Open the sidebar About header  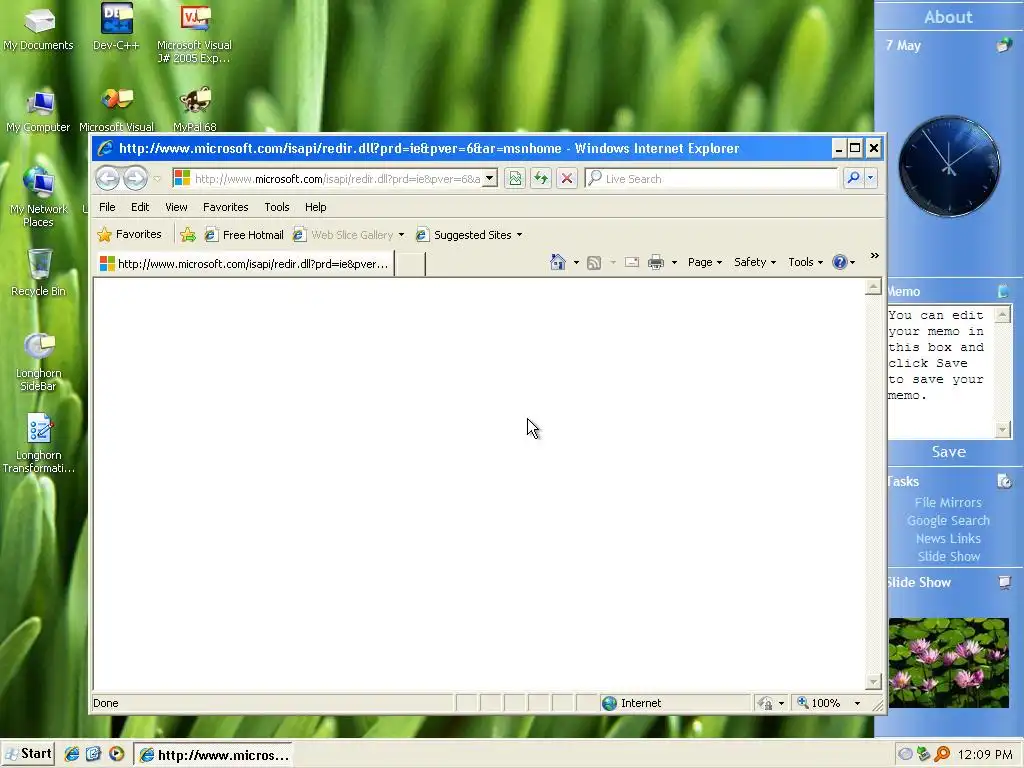pos(948,17)
